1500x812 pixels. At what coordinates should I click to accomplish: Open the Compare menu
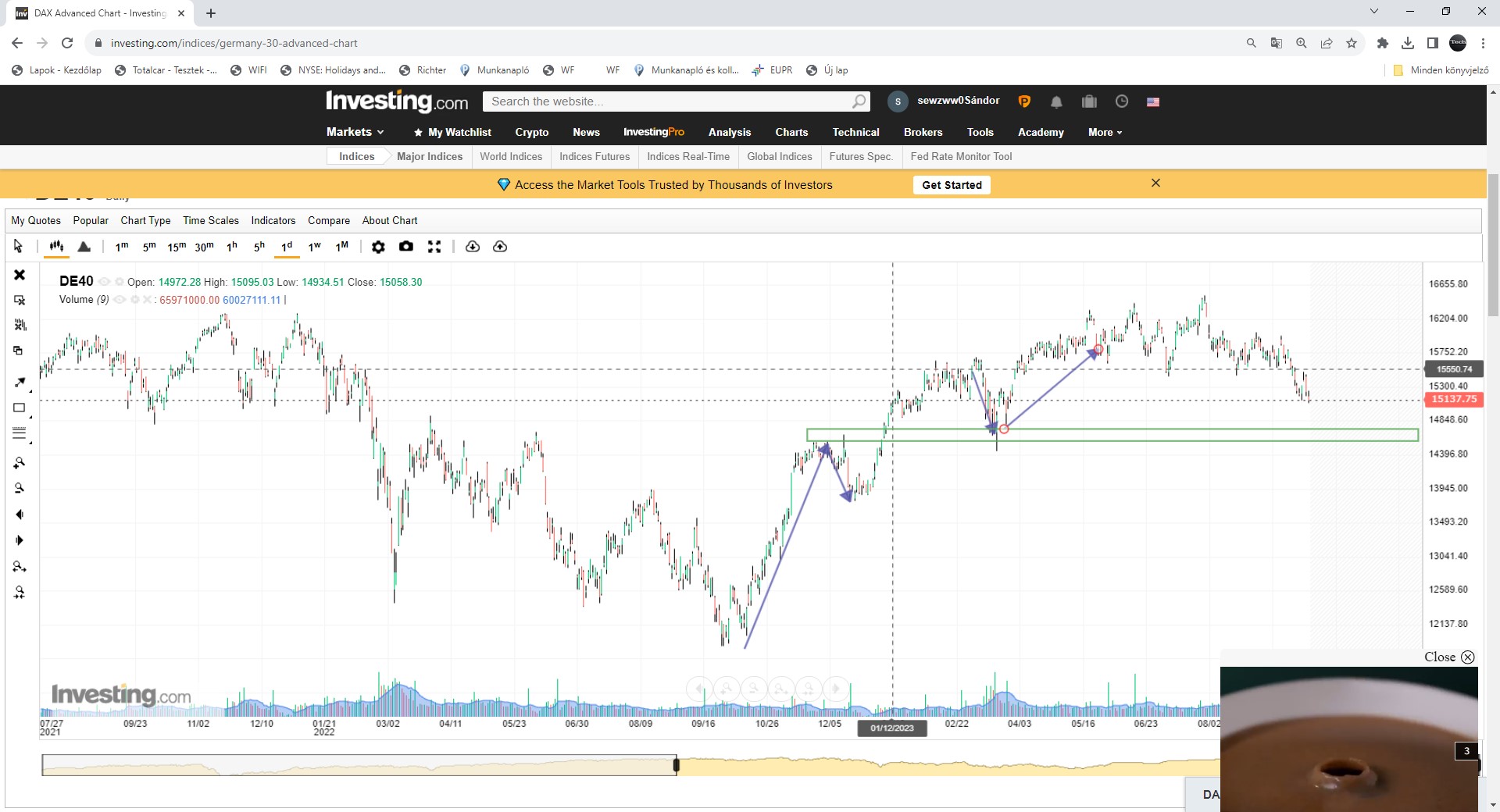pos(329,220)
